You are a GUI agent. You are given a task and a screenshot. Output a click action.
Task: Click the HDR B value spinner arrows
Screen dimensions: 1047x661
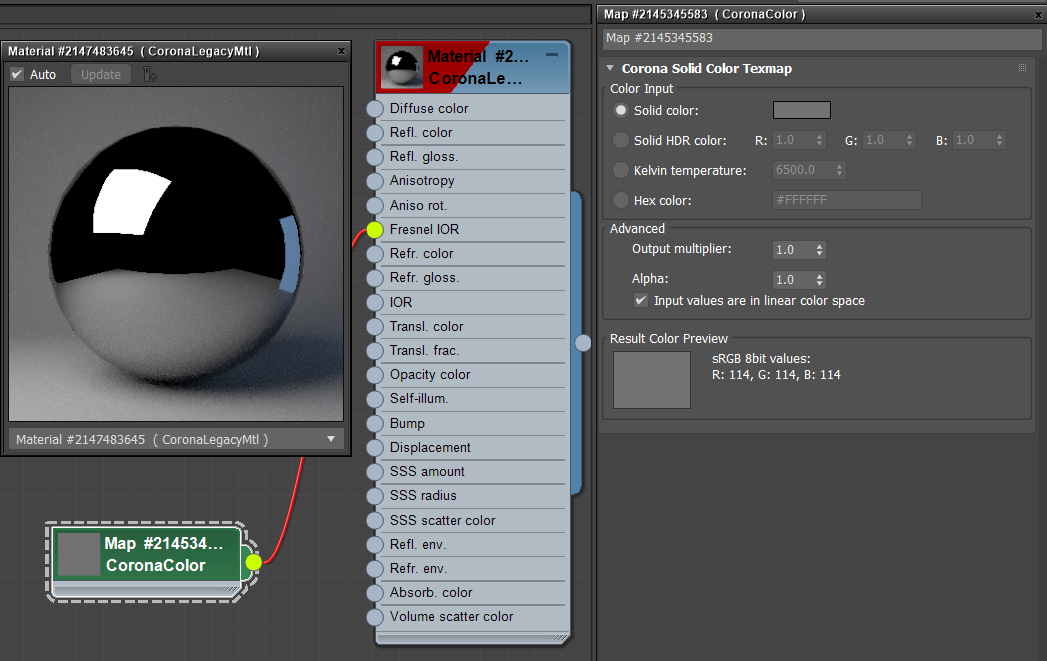[999, 140]
